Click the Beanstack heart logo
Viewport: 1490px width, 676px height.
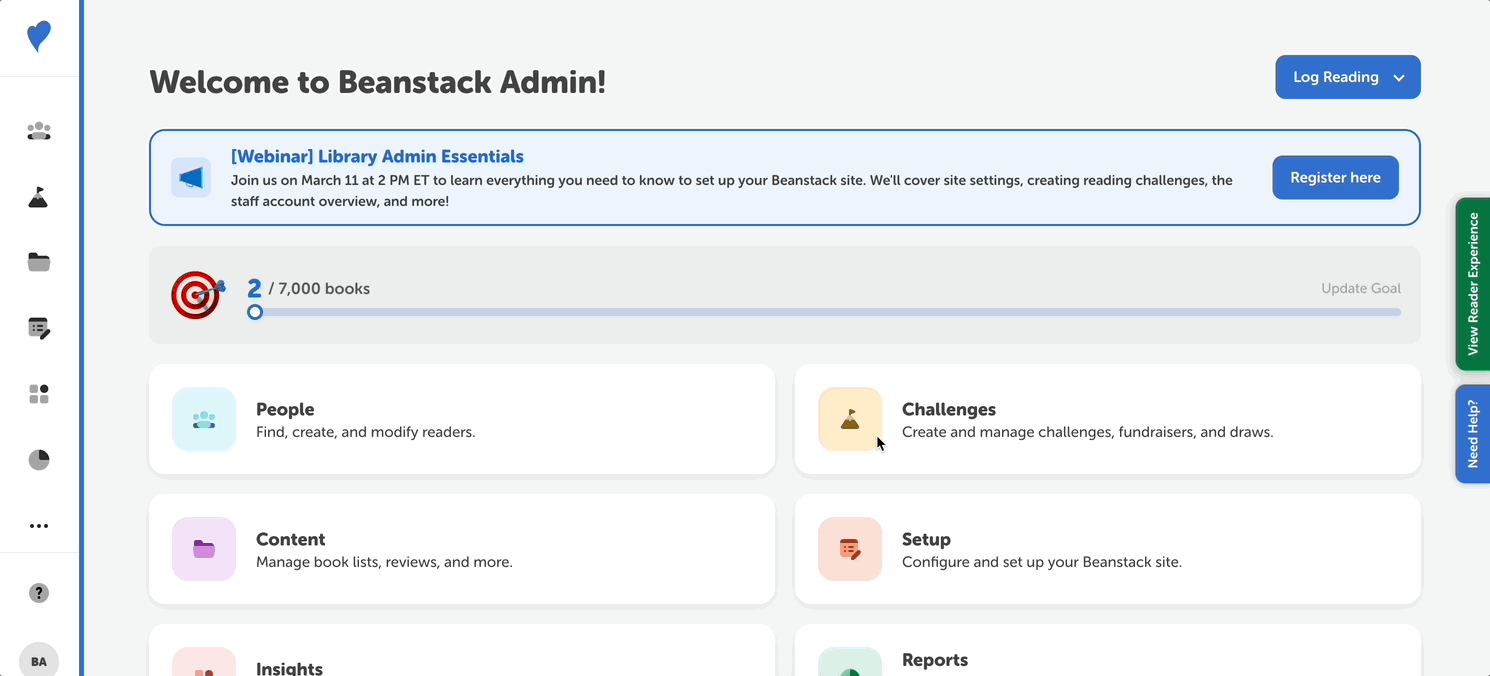tap(38, 36)
